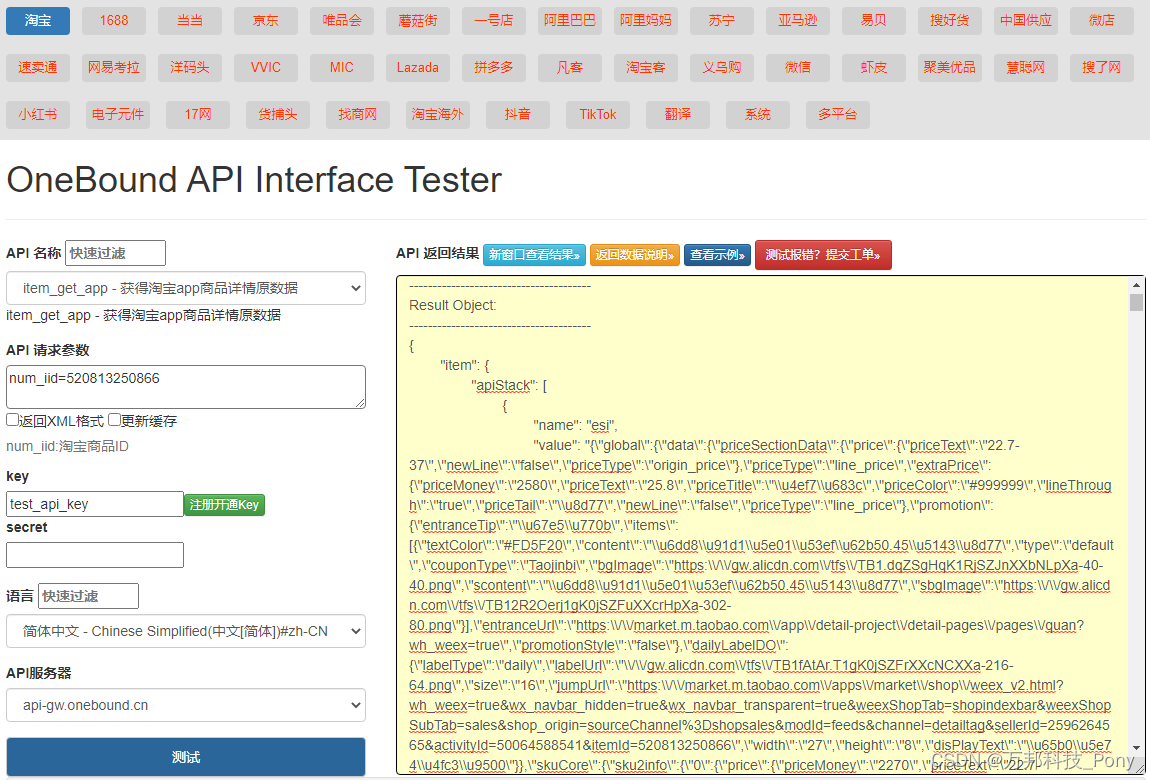Screen dimensions: 1150x780
Task: Select the 淘宝海外 tab
Action: tap(438, 114)
